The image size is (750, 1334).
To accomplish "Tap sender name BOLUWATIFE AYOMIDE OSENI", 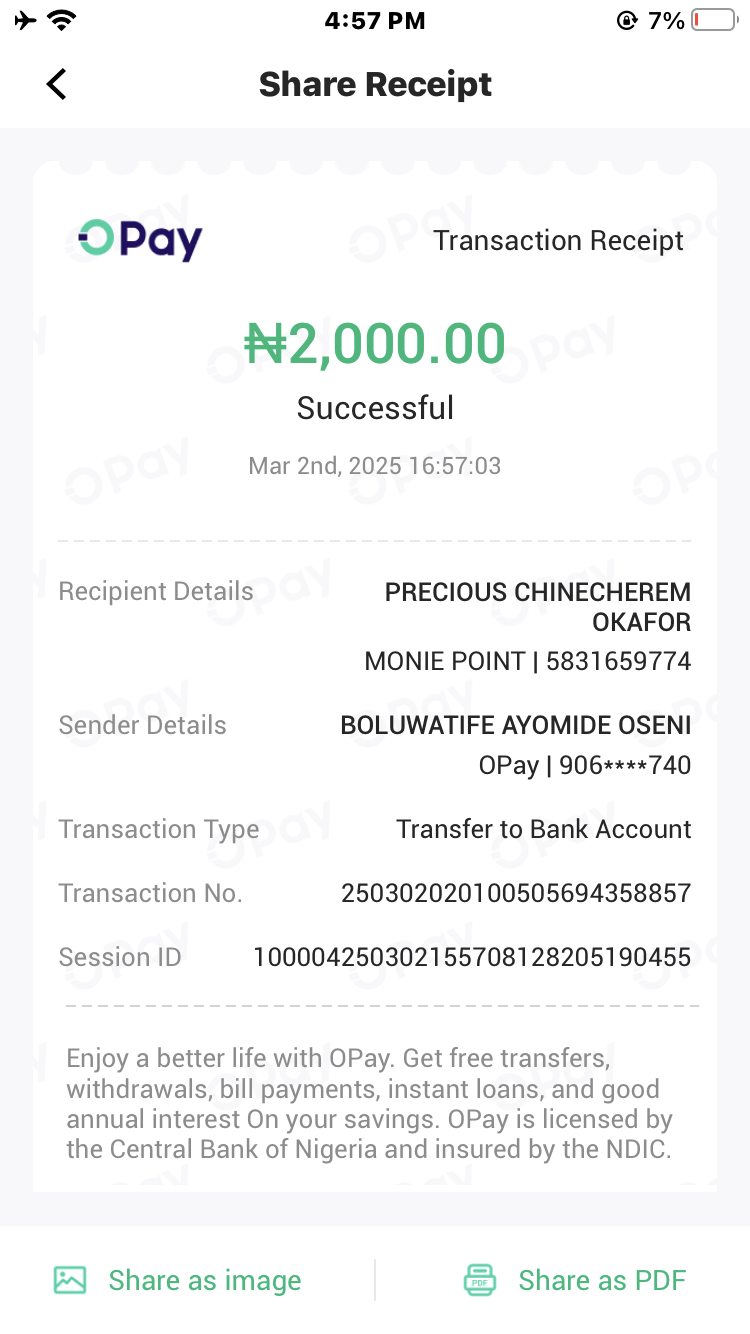I will point(516,725).
